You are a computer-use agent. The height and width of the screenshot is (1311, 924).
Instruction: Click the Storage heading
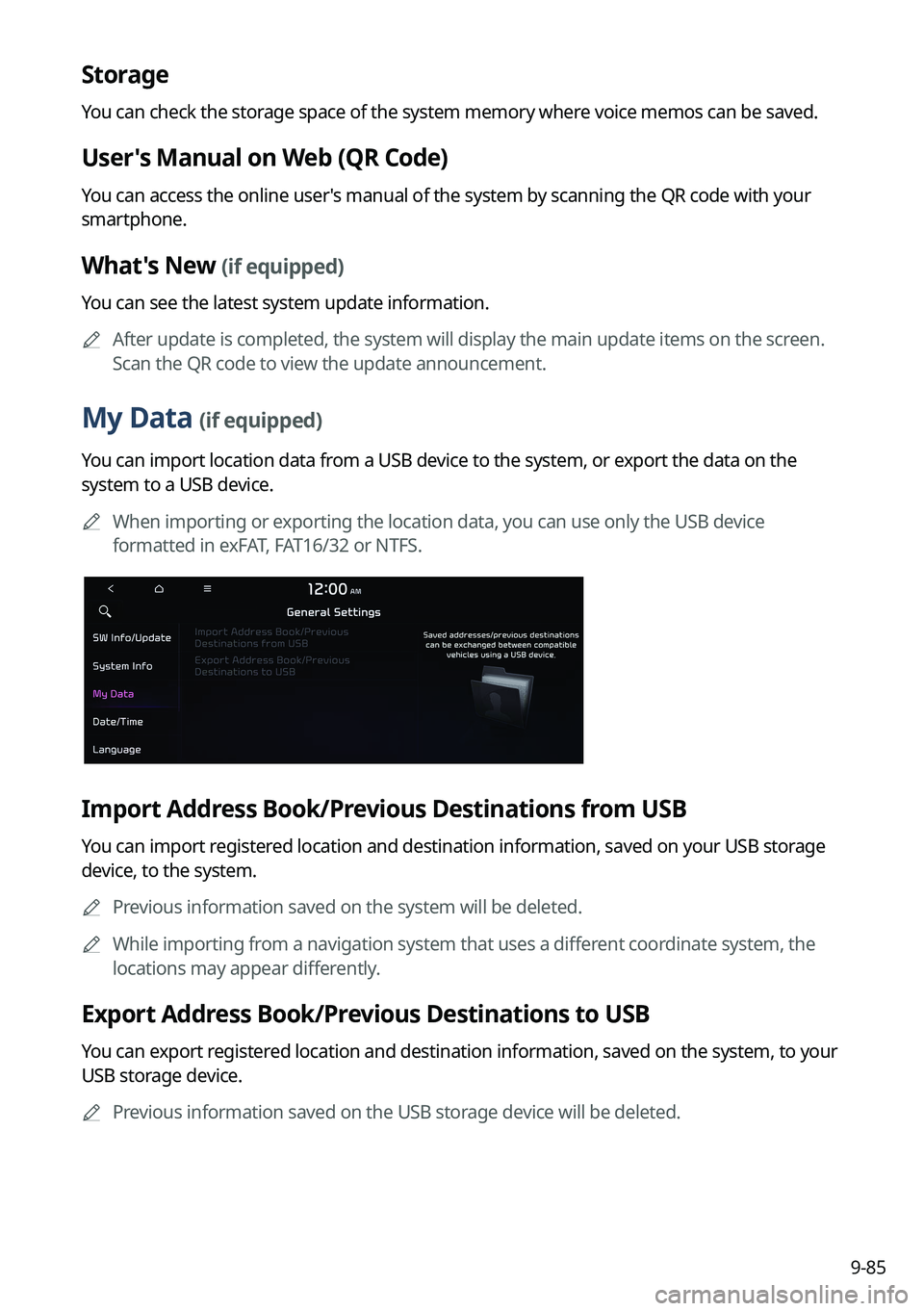(125, 75)
